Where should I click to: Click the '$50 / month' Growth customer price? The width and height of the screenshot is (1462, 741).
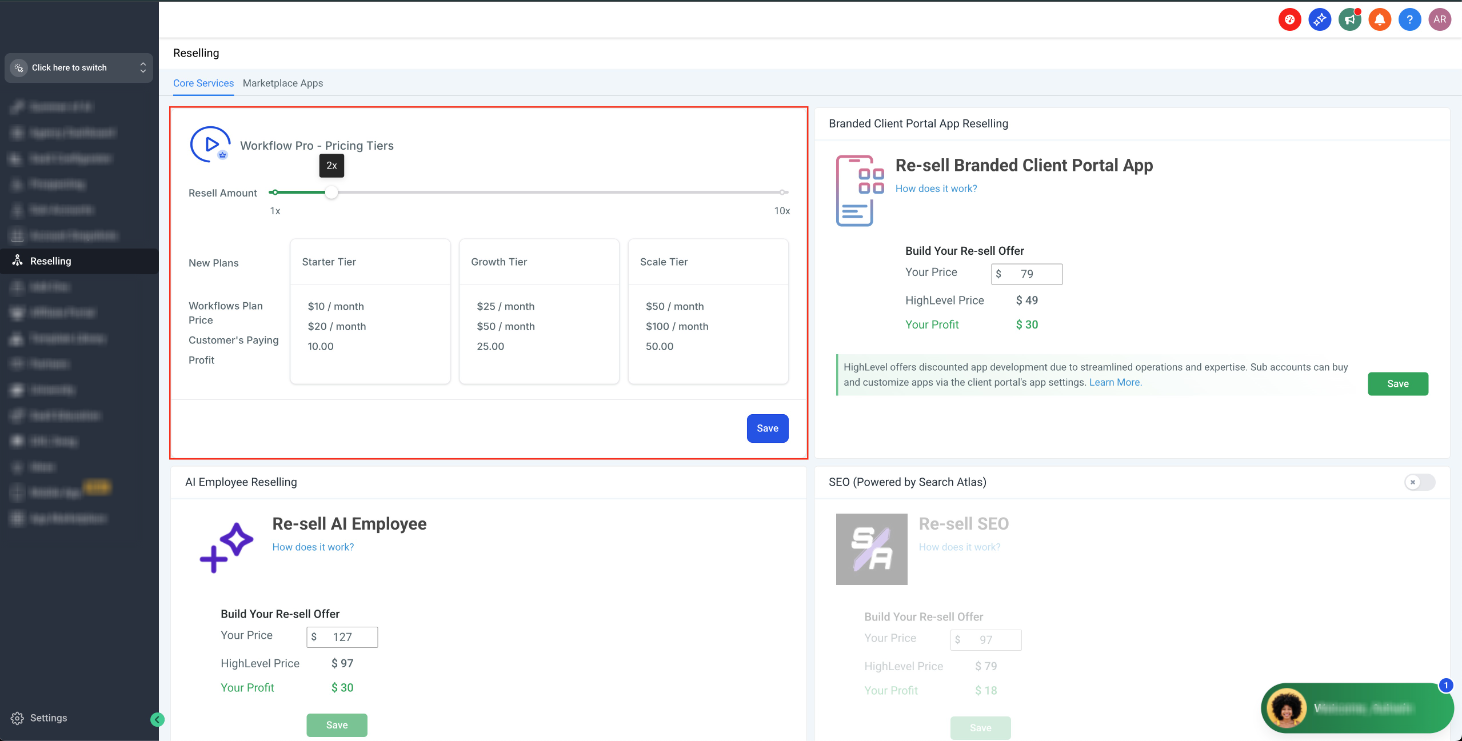pos(506,326)
